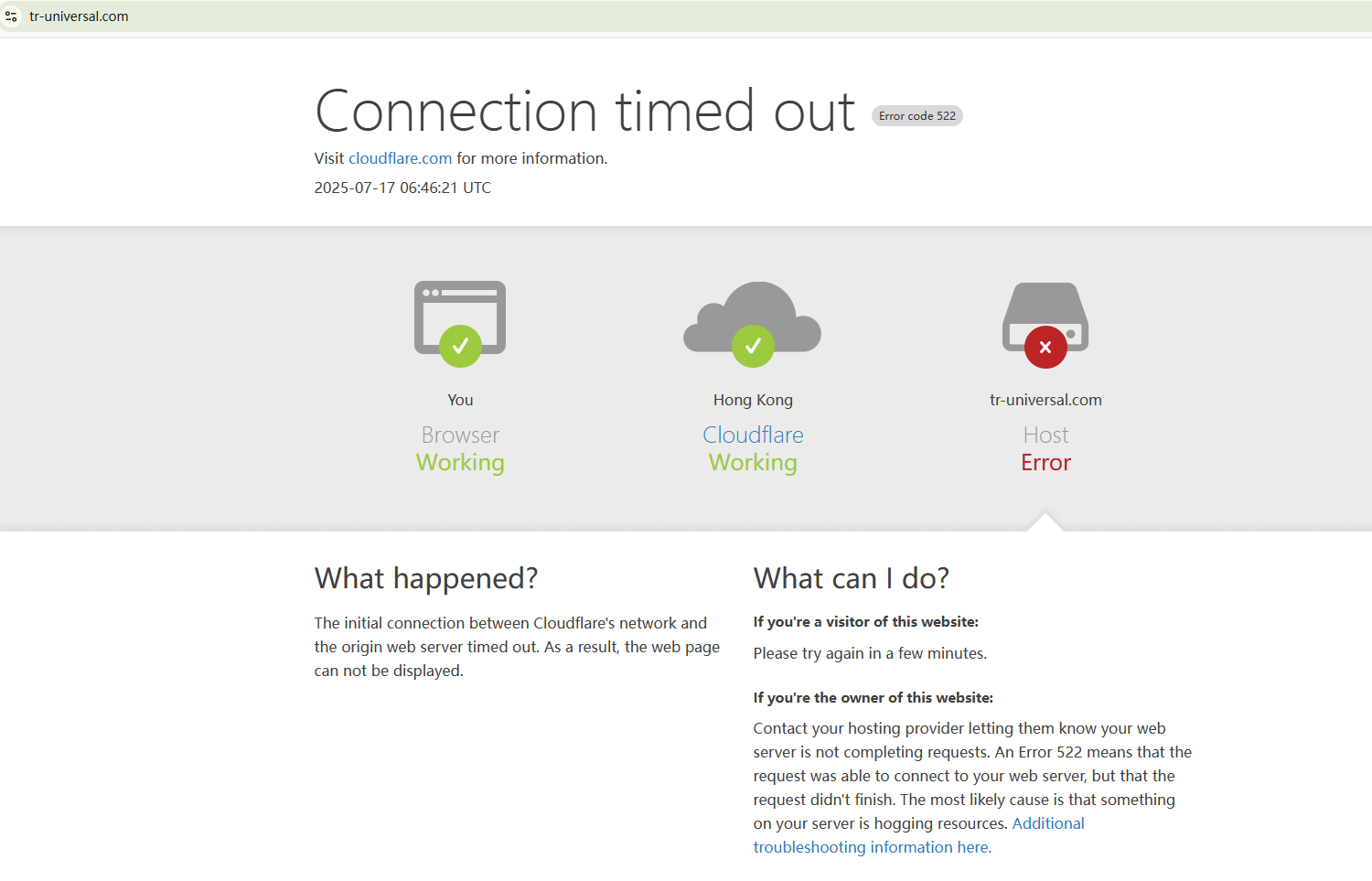This screenshot has height=881, width=1372.
Task: Click the Working status under Cloudflare
Action: click(x=753, y=463)
